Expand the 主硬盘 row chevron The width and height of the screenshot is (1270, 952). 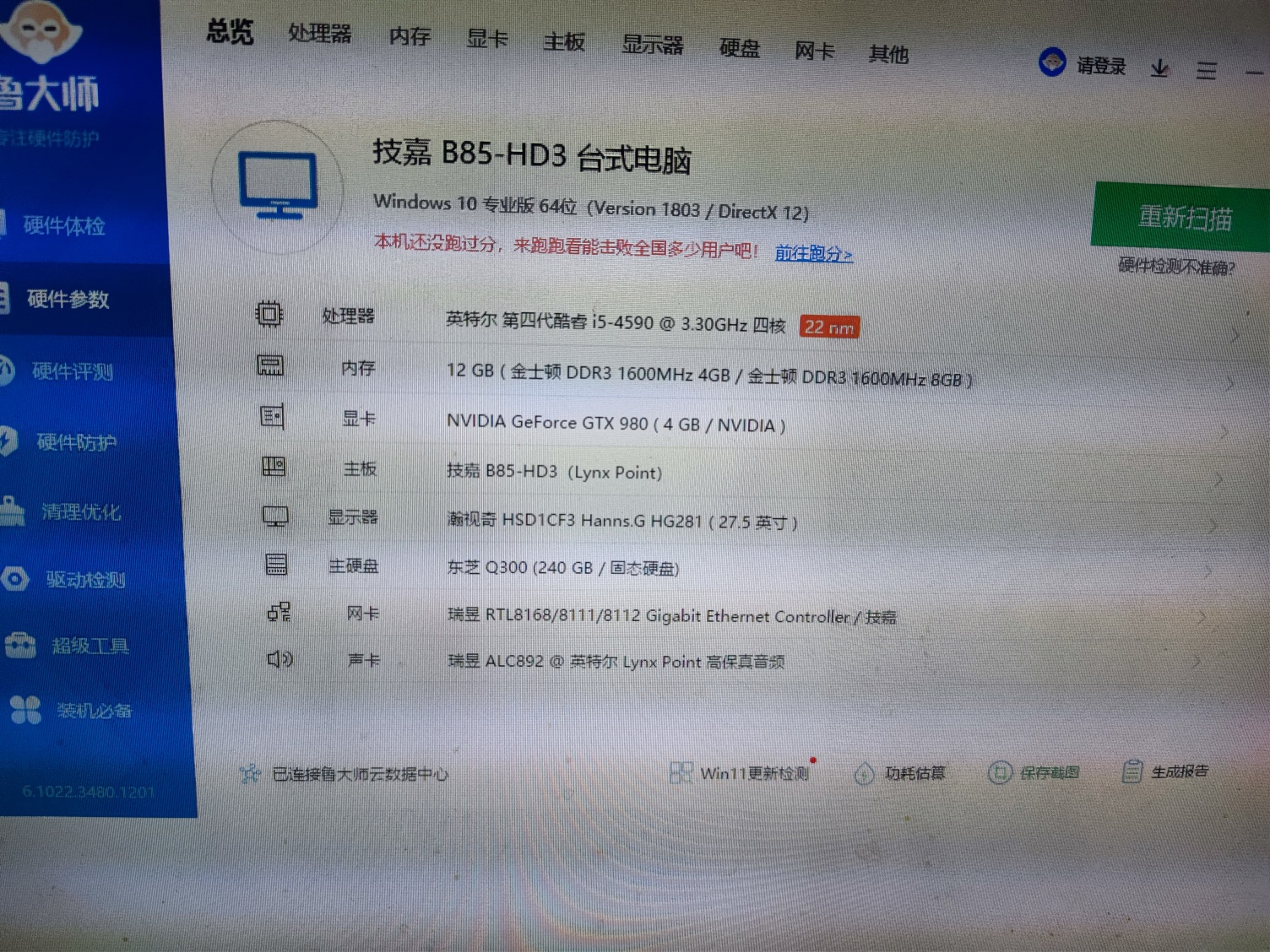tap(1208, 573)
